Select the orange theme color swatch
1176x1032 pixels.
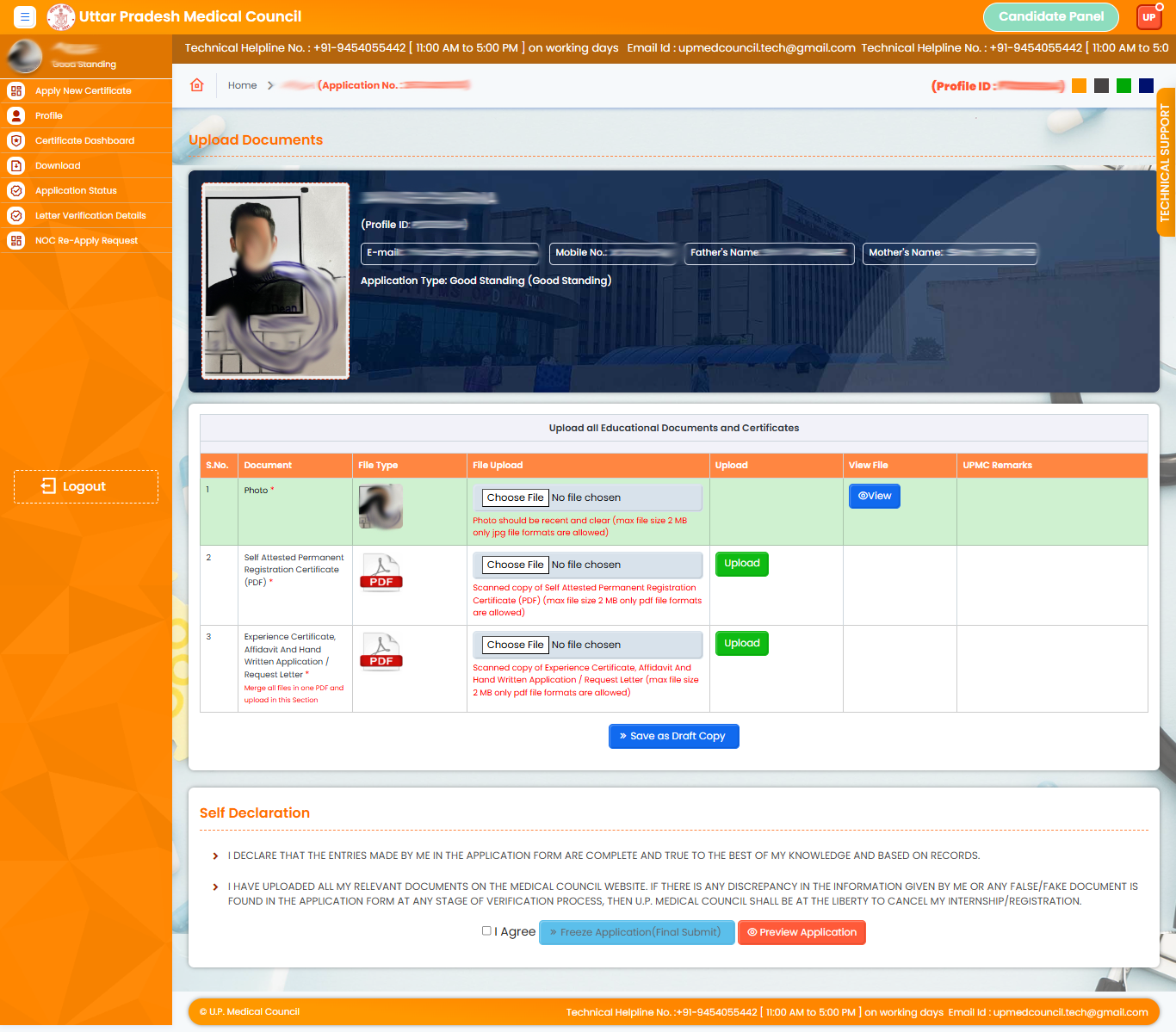click(1079, 85)
